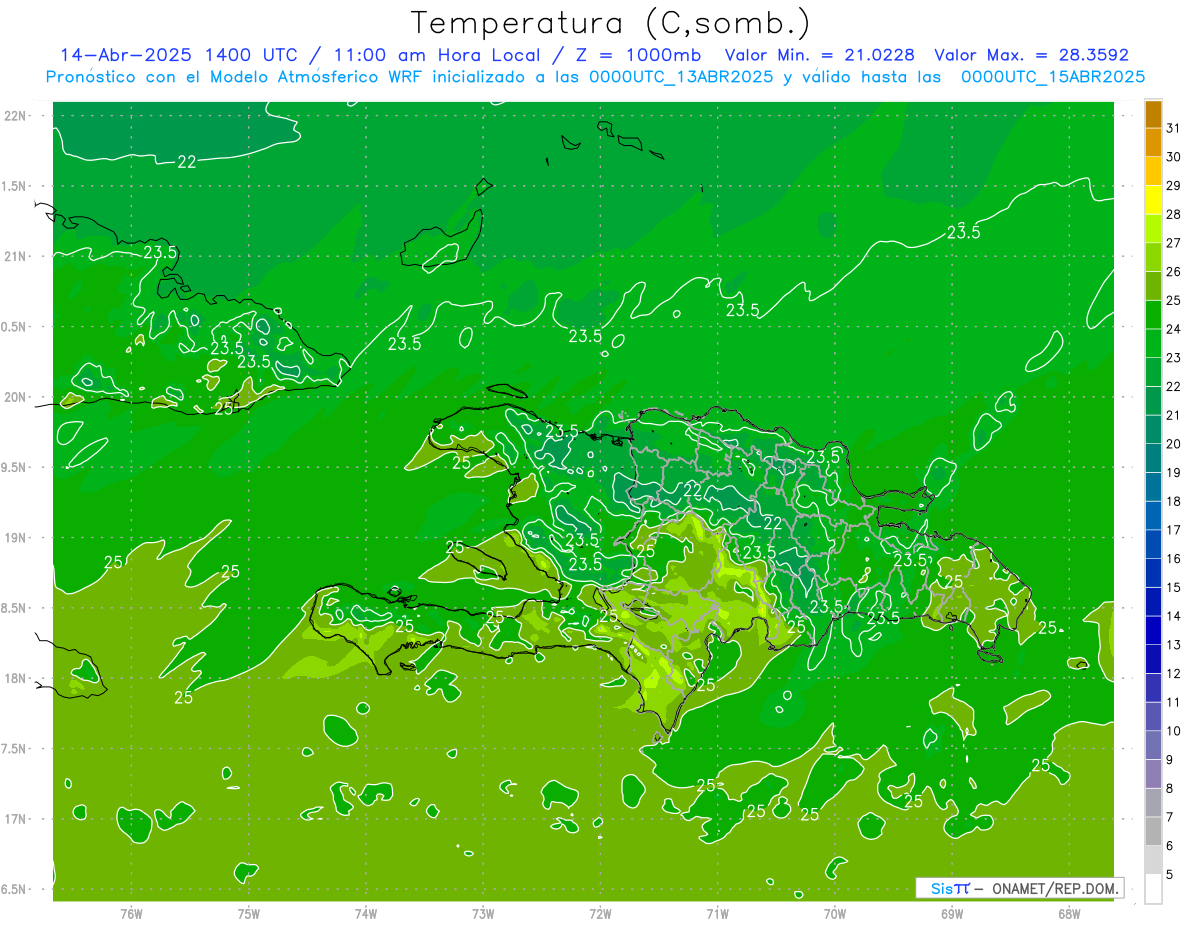Click blue legend swatch between 15 and 16
The width and height of the screenshot is (1200, 927).
pyautogui.click(x=1153, y=573)
